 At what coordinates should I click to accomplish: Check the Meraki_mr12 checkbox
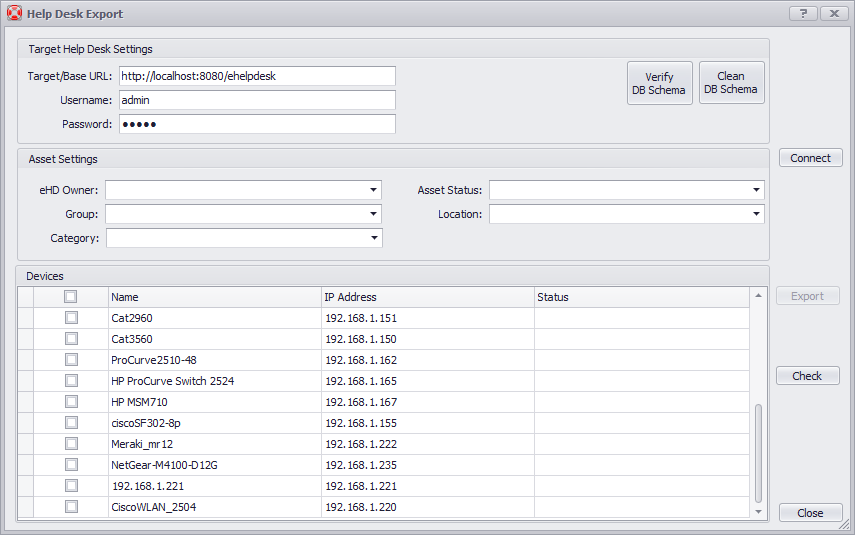tap(71, 443)
